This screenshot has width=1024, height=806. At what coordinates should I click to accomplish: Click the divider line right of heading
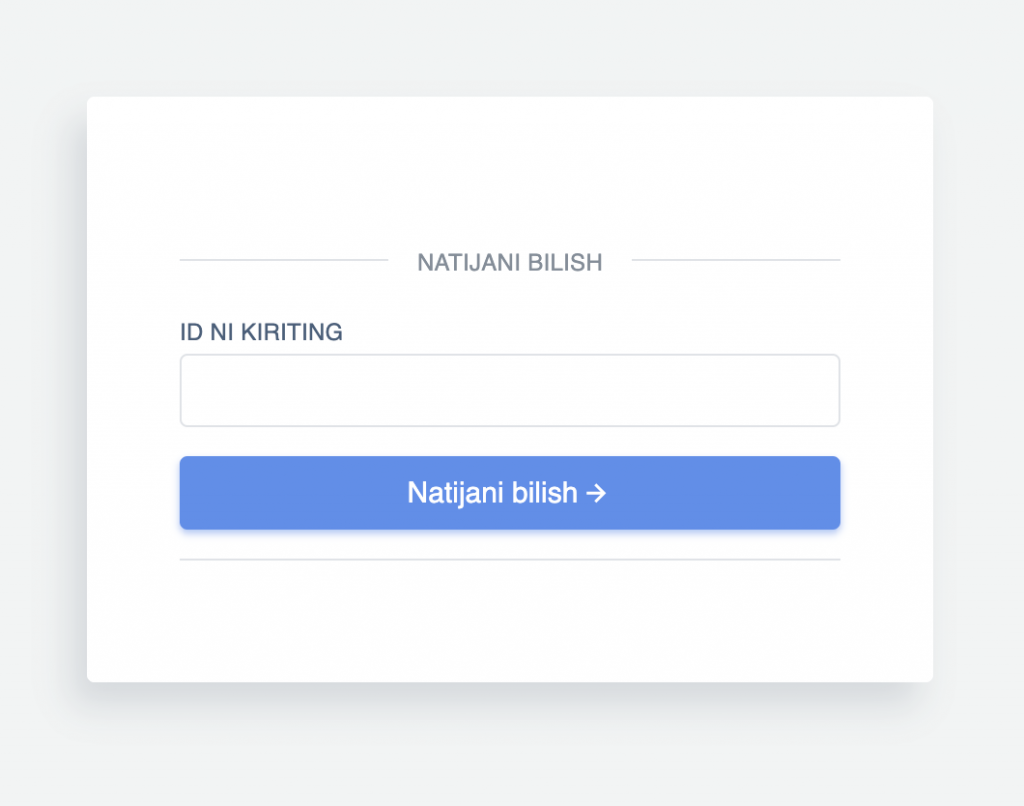click(736, 260)
